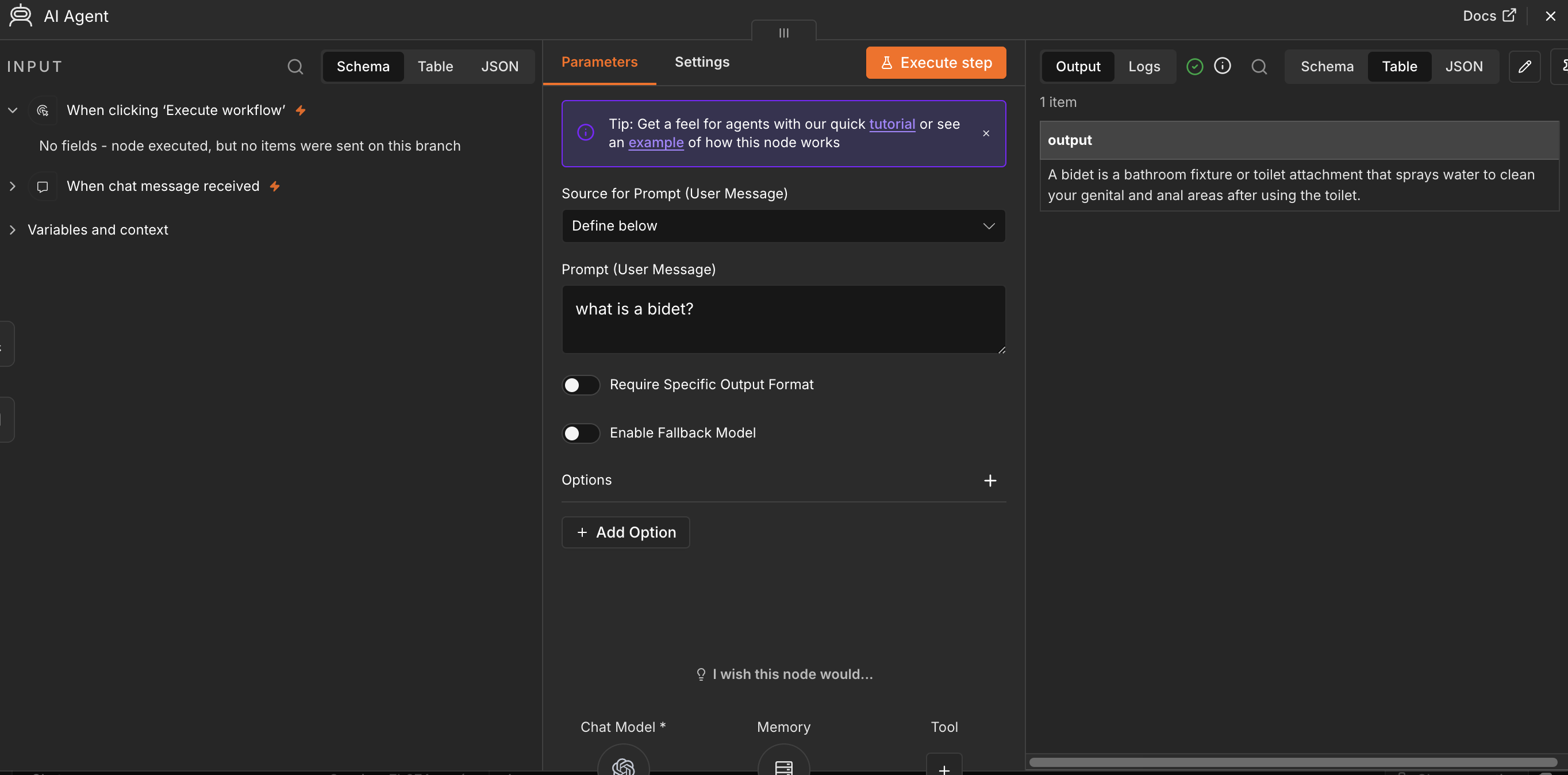Click the Execute step button
The width and height of the screenshot is (1568, 775).
pyautogui.click(x=936, y=63)
